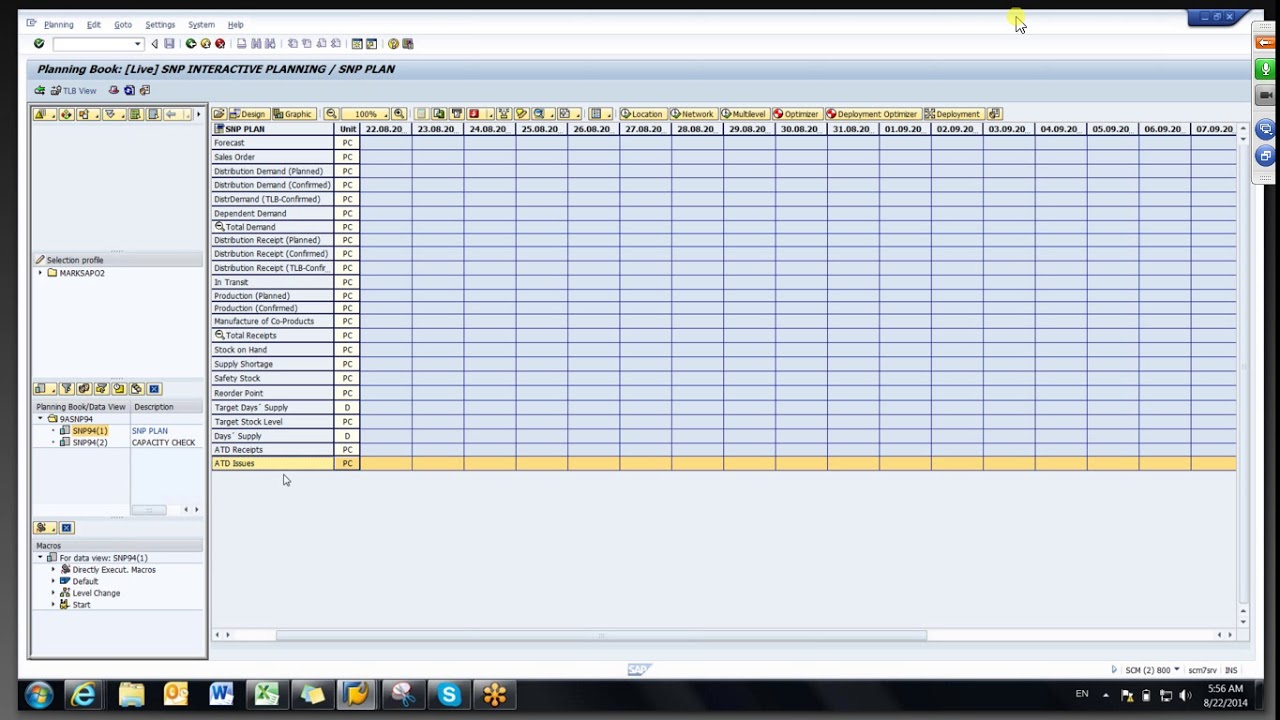Image resolution: width=1280 pixels, height=720 pixels.
Task: Open Skype from the taskbar
Action: point(449,695)
